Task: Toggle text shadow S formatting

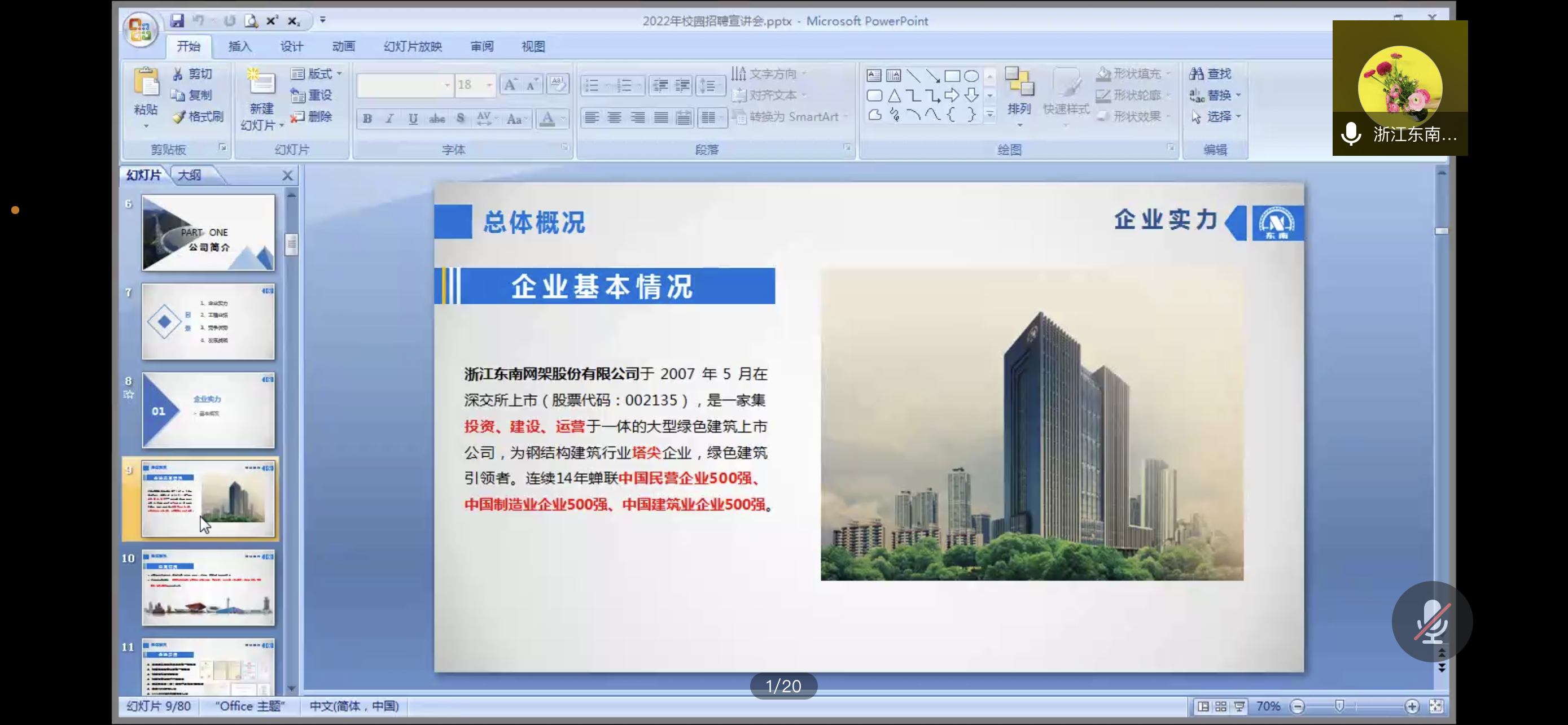Action: pyautogui.click(x=460, y=119)
